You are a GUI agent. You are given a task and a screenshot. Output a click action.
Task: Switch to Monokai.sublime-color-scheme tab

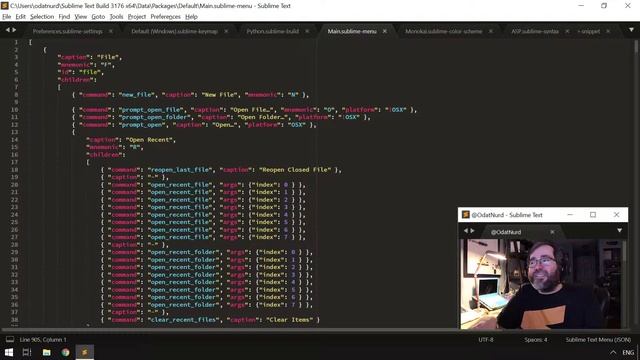[x=444, y=31]
